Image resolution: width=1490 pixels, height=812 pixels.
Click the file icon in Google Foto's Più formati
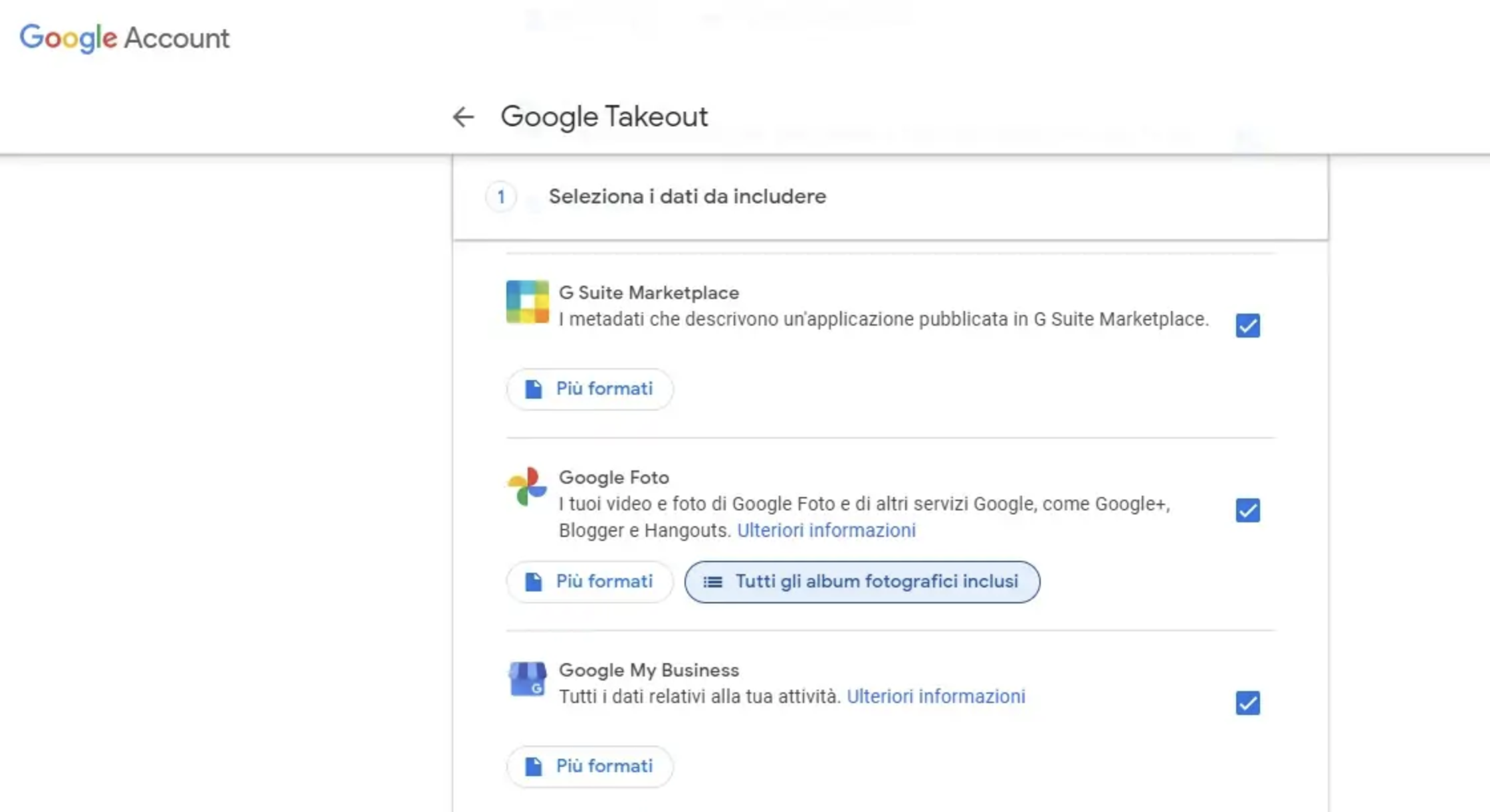tap(533, 582)
